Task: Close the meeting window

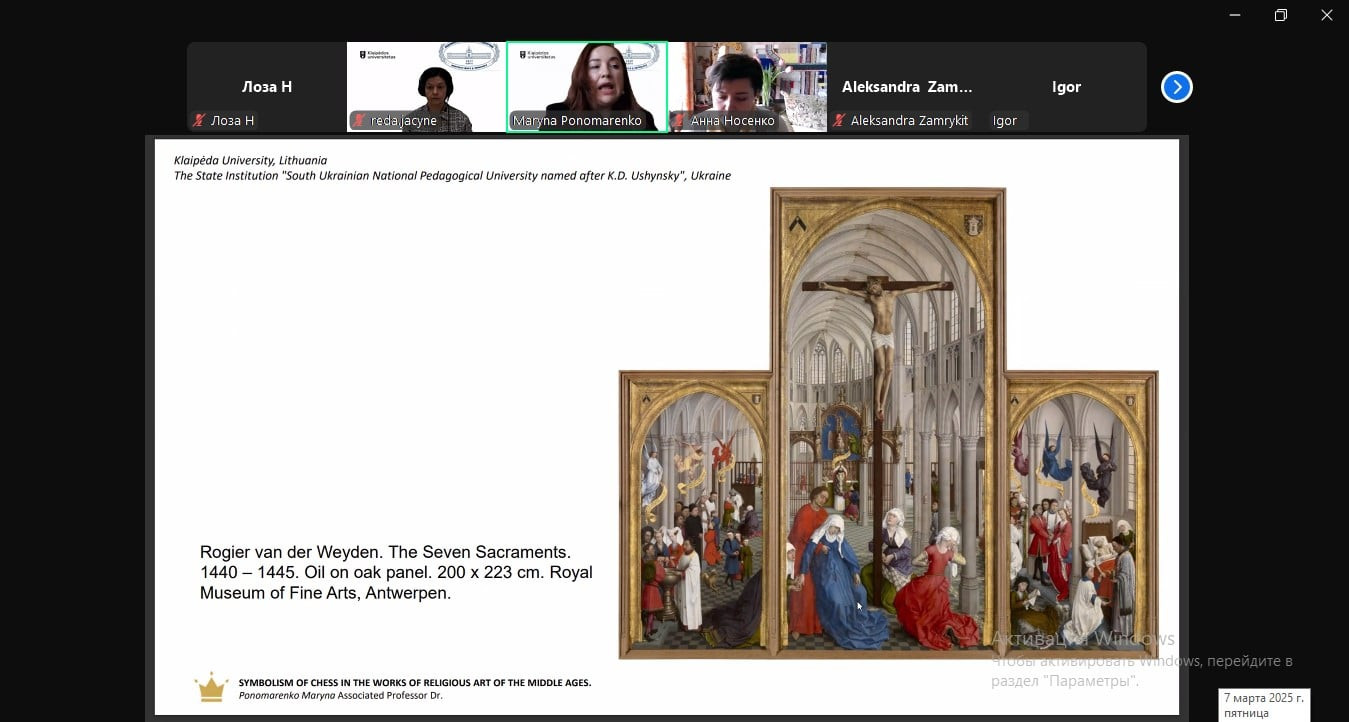Action: point(1327,15)
